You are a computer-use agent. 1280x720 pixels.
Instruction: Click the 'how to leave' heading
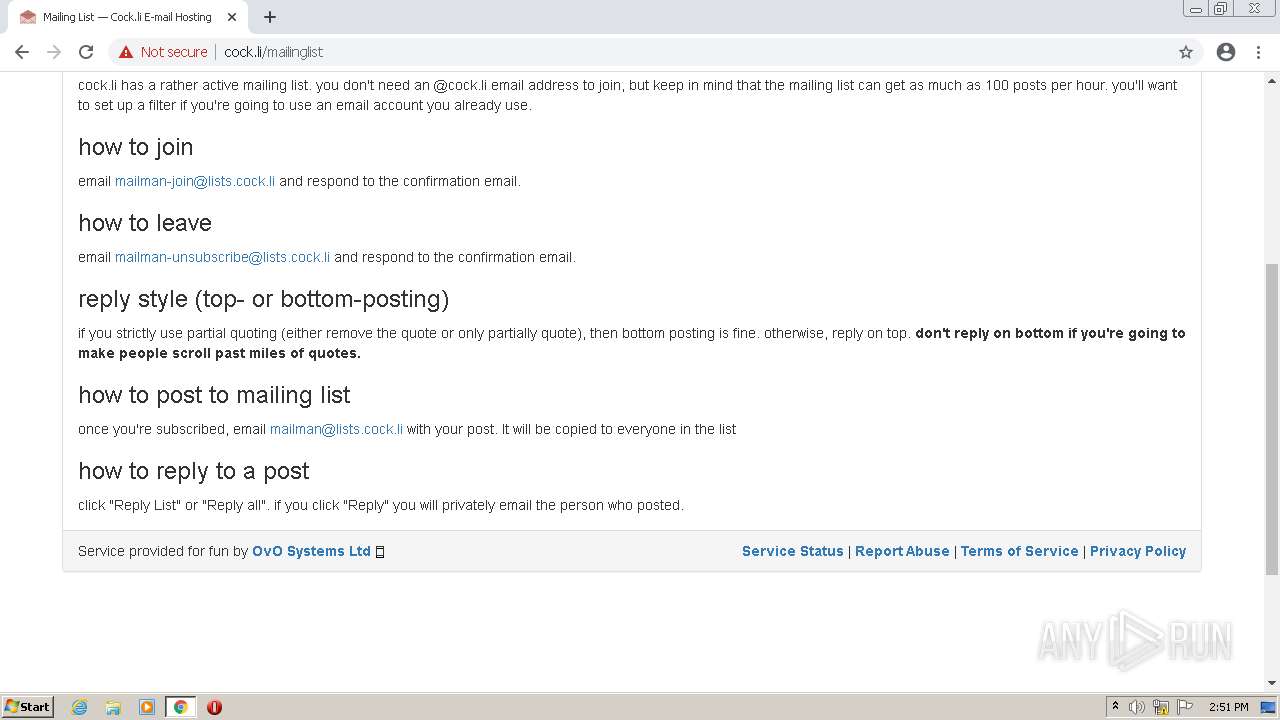(145, 223)
